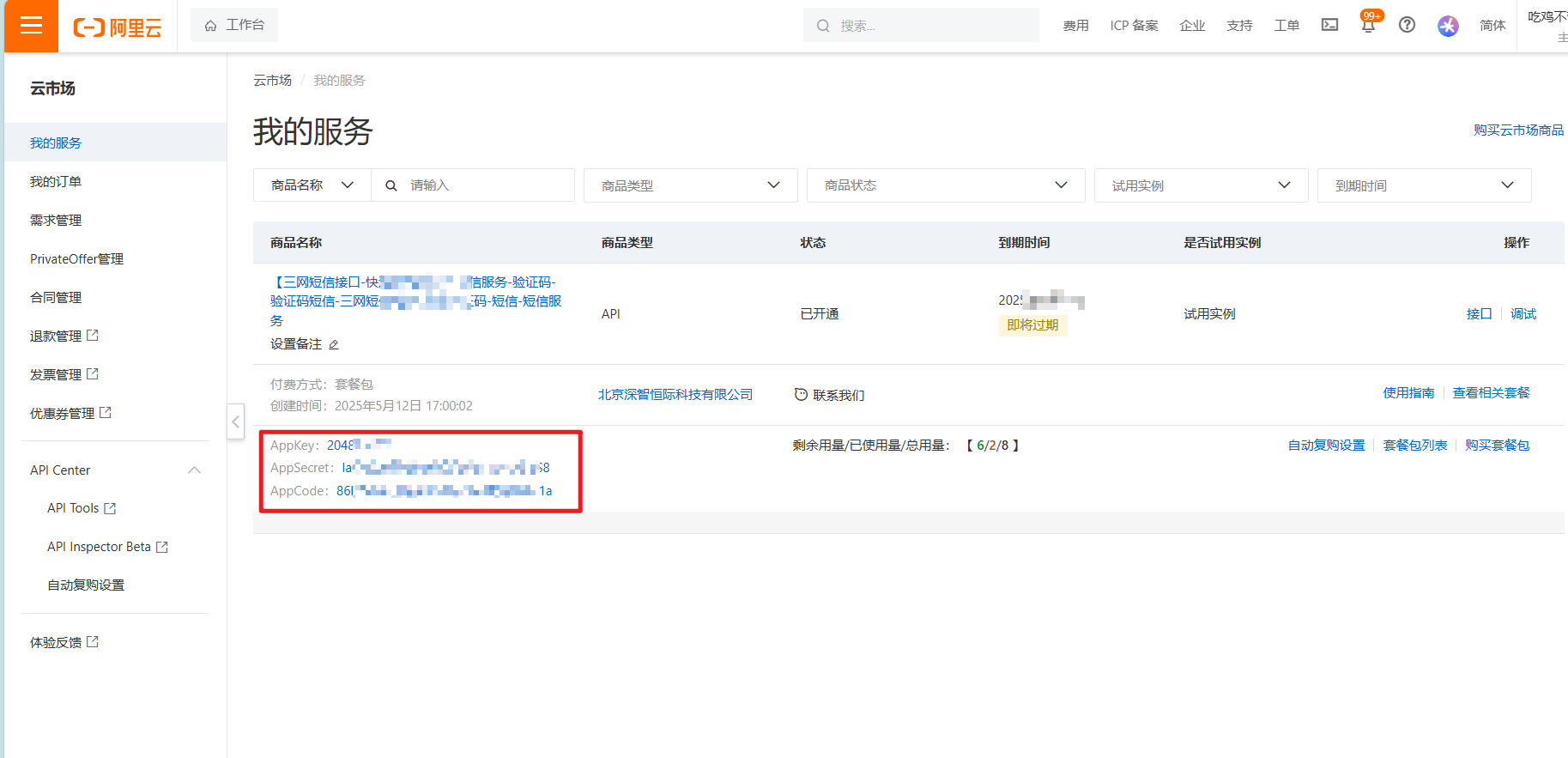Open the 使用指南 link
1568x758 pixels.
[1408, 393]
